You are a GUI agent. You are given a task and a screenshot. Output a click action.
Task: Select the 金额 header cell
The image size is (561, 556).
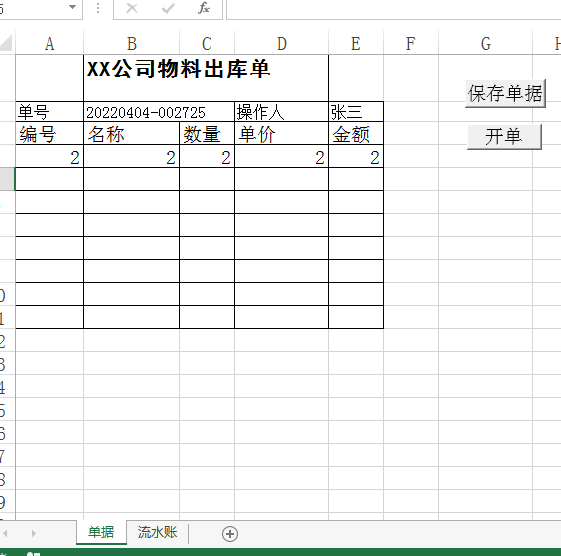[x=356, y=133]
